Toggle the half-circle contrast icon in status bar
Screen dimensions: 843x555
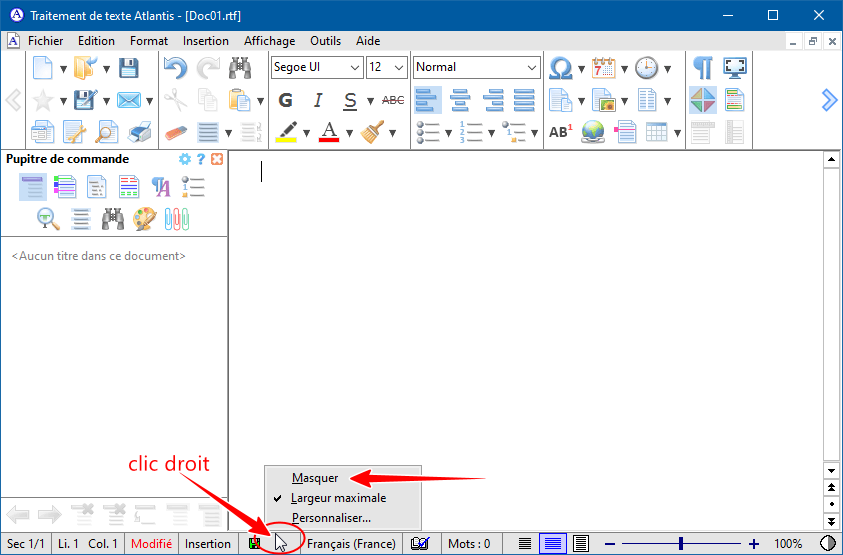[828, 544]
